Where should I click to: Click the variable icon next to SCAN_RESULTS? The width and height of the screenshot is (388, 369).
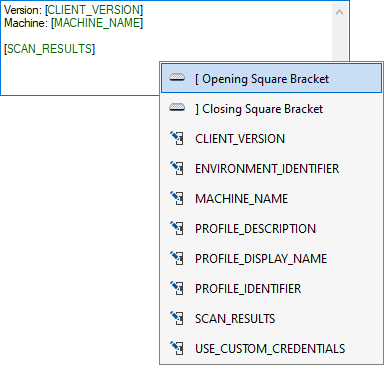pos(177,318)
